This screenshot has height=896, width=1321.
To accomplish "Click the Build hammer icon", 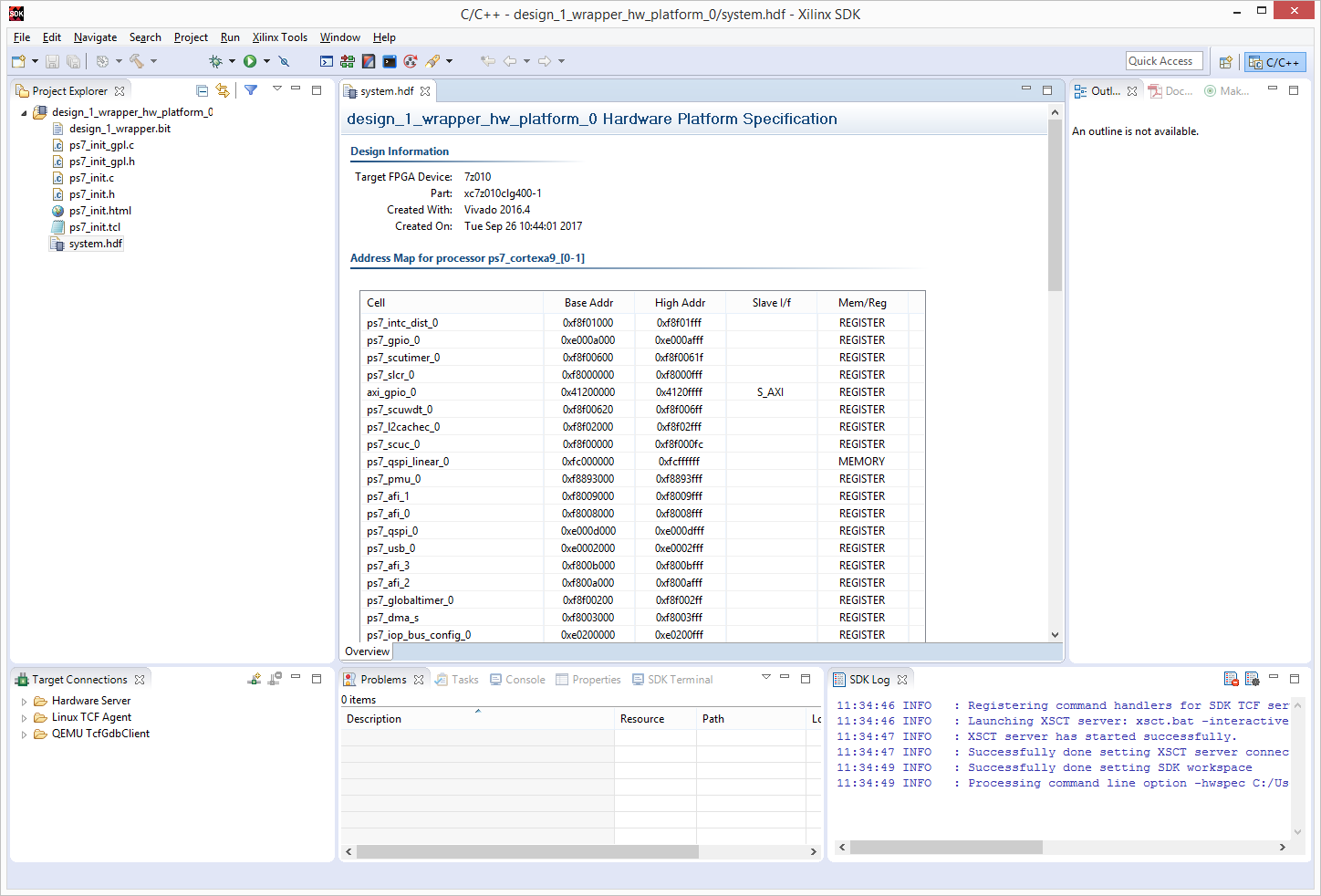I will coord(136,61).
